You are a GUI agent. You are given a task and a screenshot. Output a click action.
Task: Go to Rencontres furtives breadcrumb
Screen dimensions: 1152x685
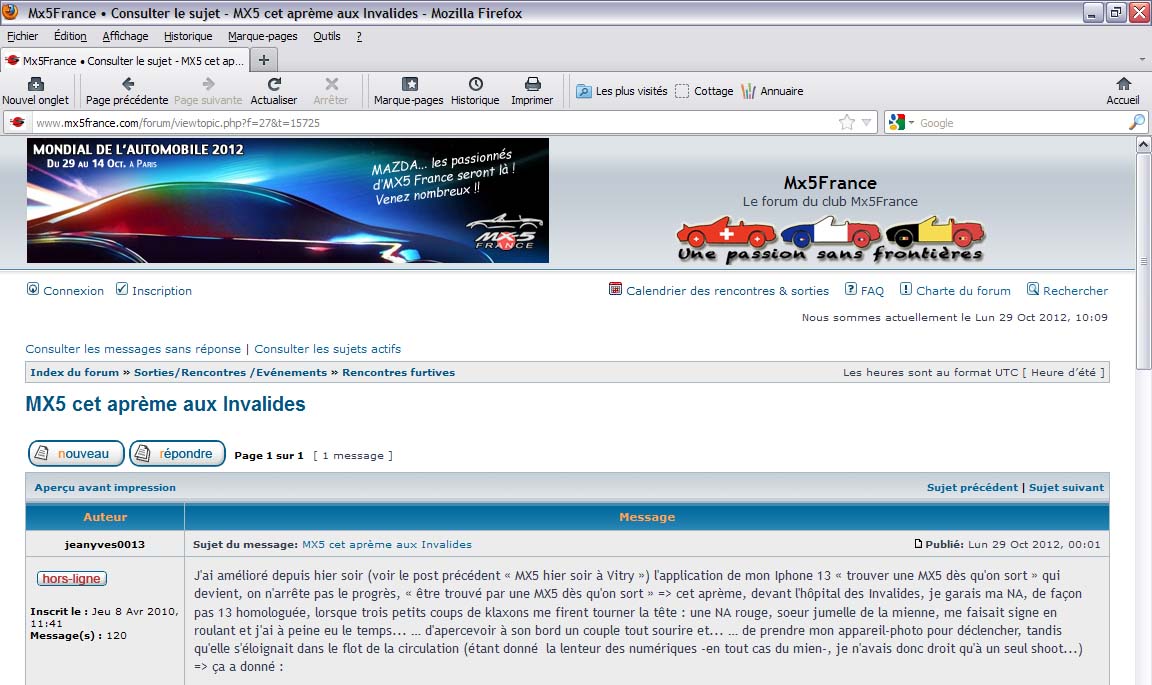click(398, 373)
